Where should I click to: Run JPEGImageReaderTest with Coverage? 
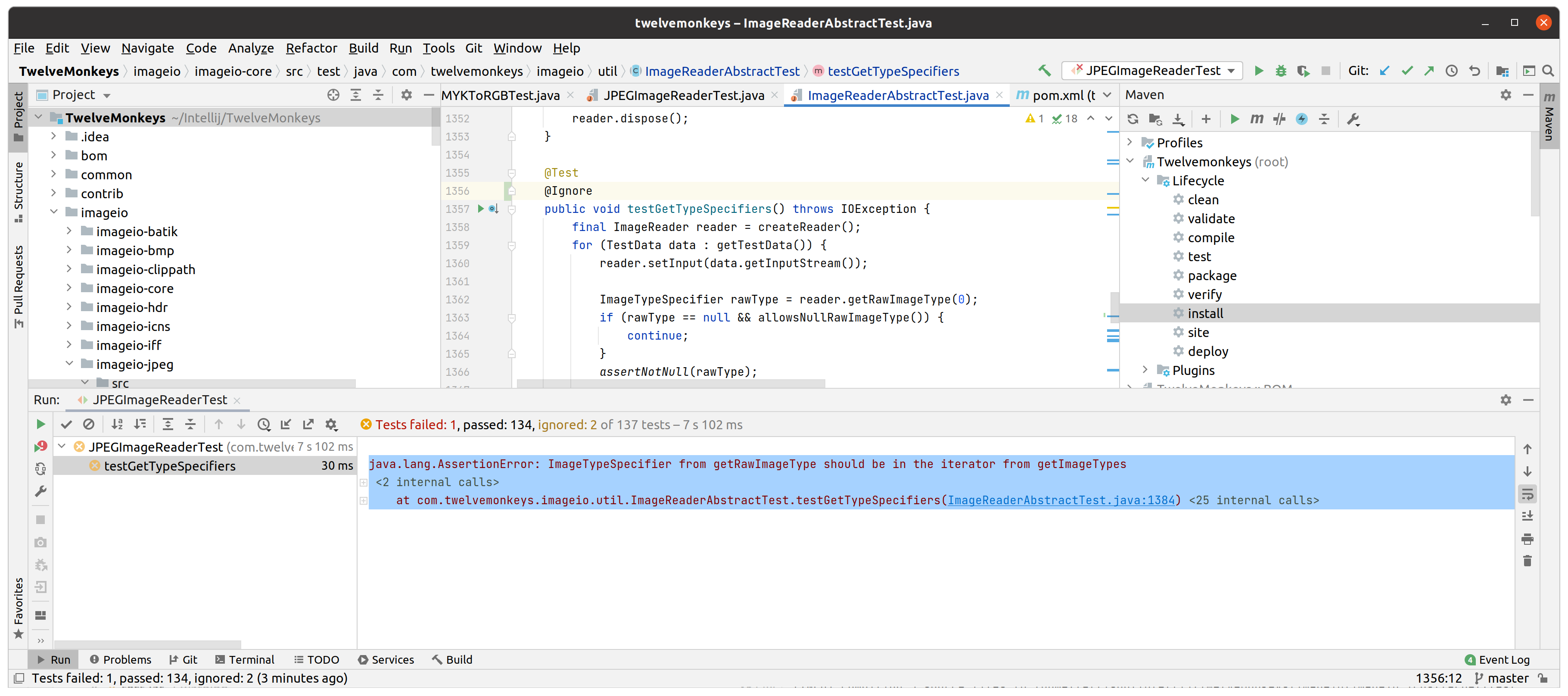[x=1304, y=71]
